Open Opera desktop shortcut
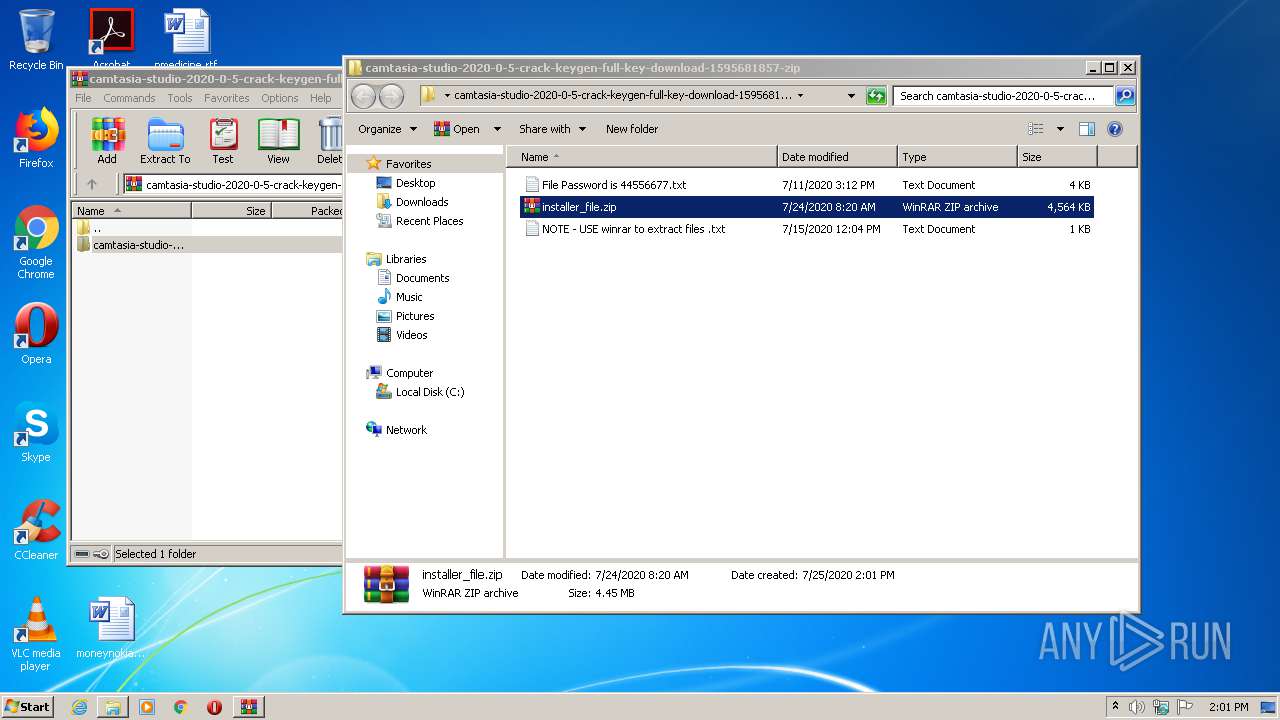 pyautogui.click(x=36, y=334)
